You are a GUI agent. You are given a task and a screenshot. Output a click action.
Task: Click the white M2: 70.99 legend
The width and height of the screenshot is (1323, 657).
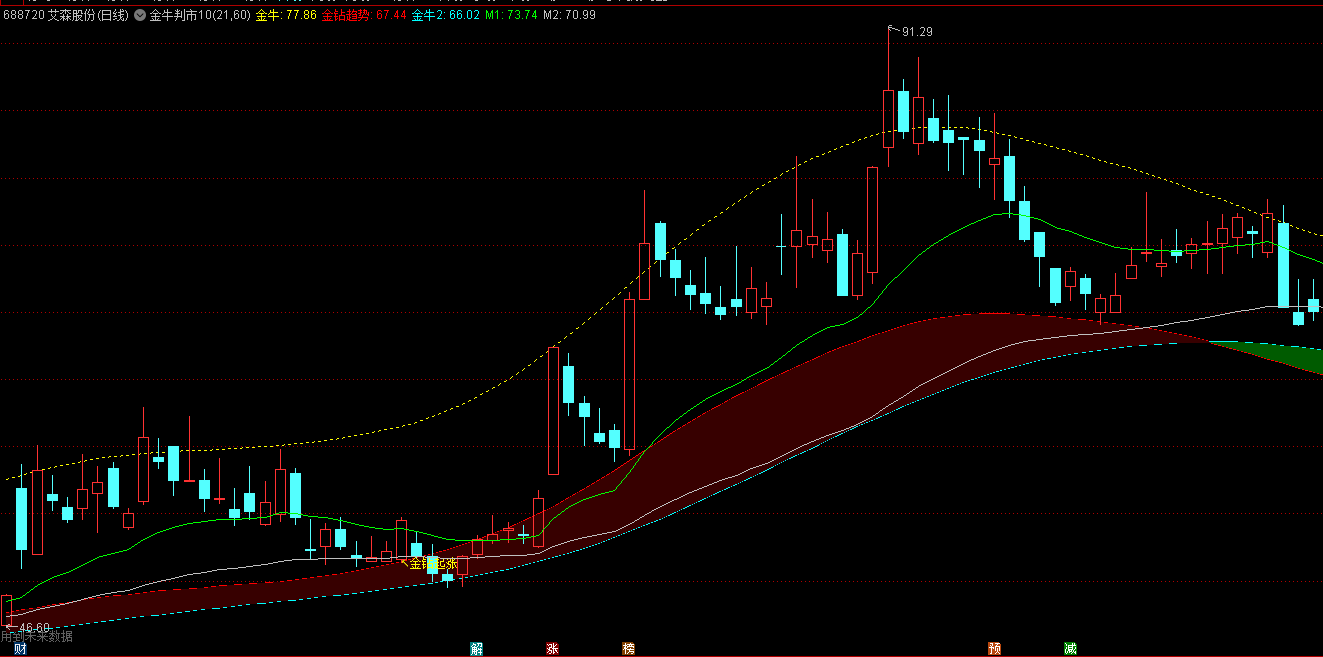tap(569, 15)
